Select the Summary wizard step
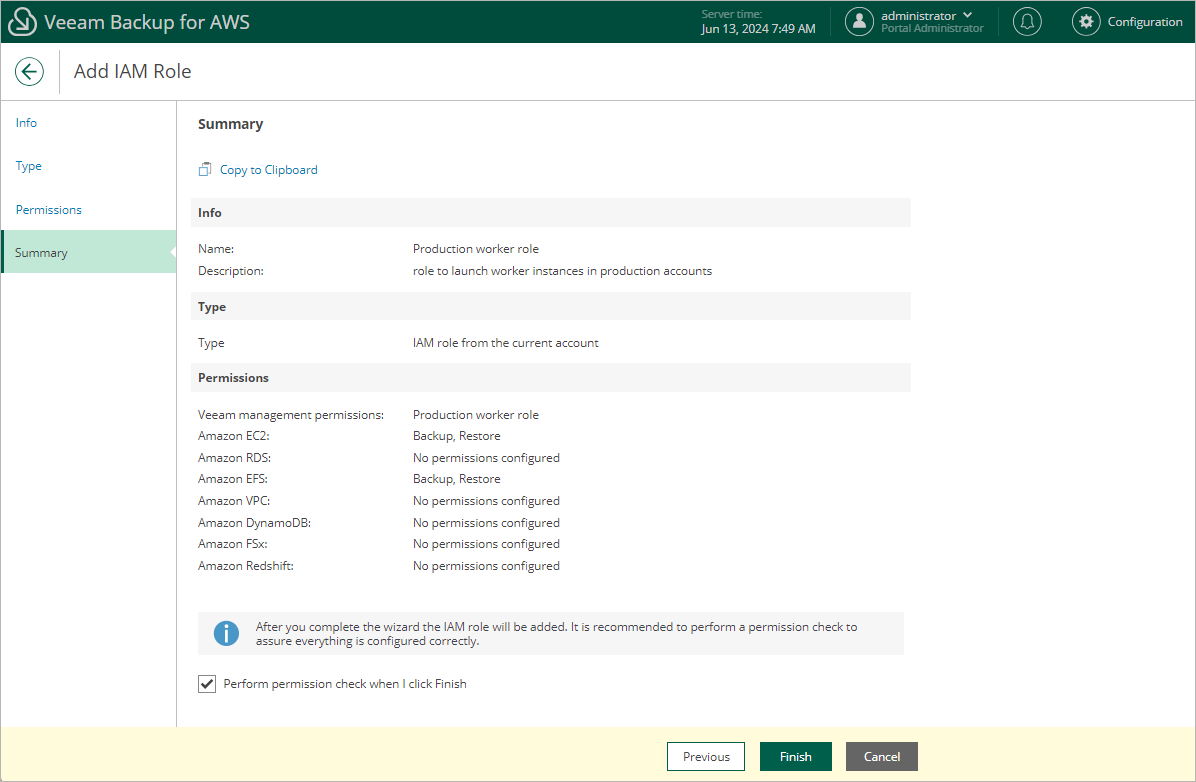Screen dimensions: 1196x782 tap(88, 252)
